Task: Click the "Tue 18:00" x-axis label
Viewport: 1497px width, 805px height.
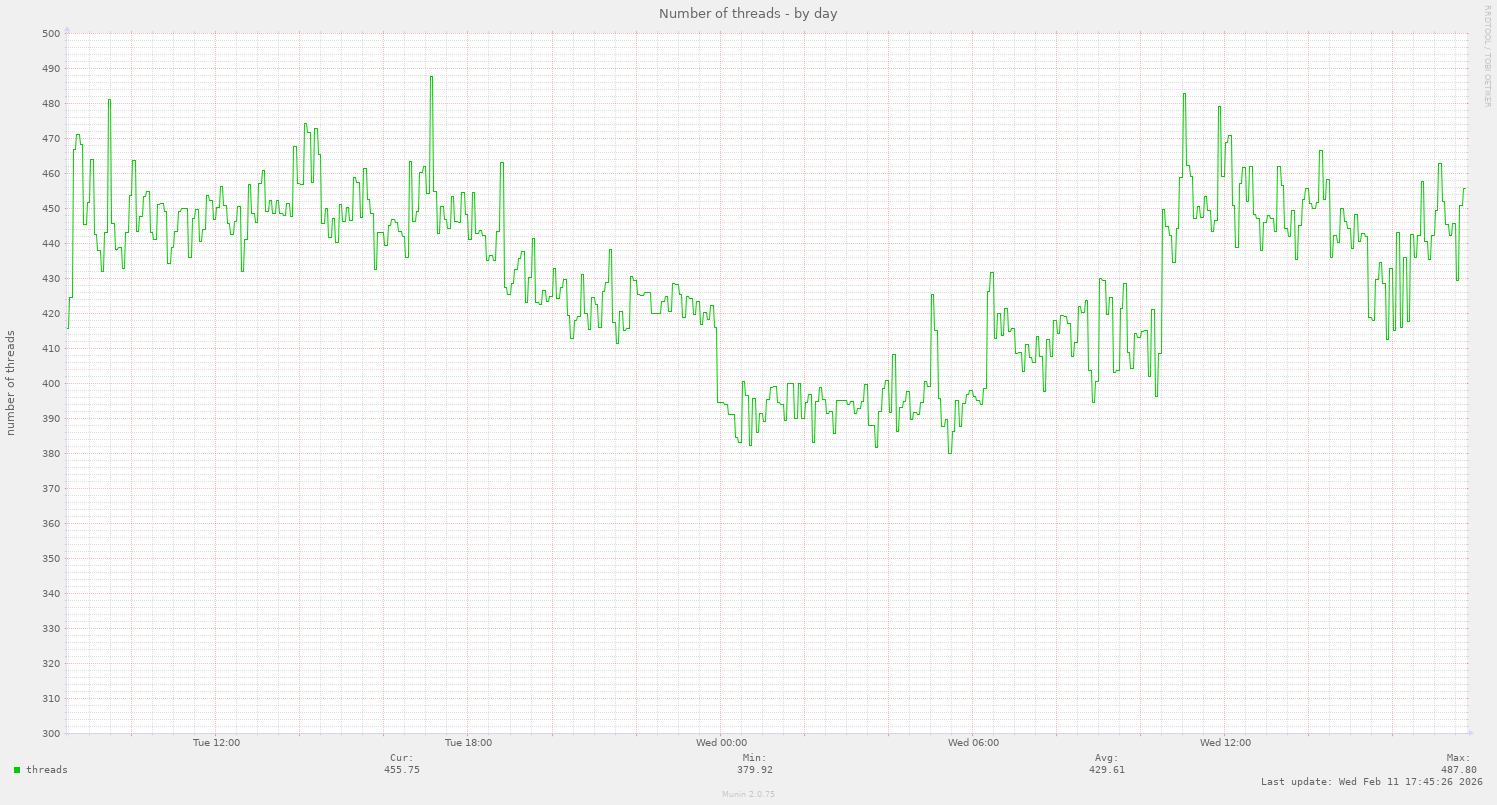Action: coord(468,743)
